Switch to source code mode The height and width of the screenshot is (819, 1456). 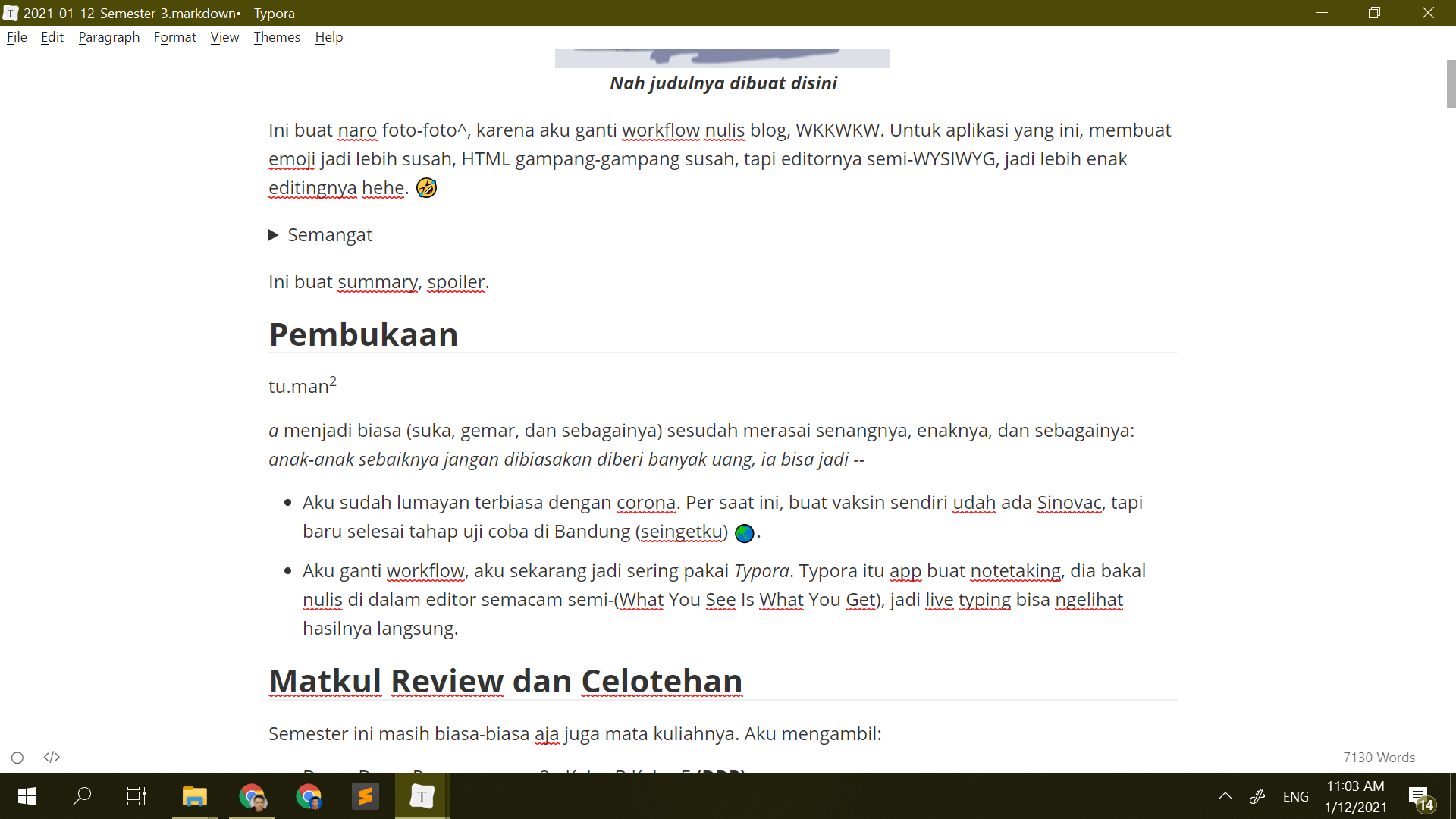(52, 757)
